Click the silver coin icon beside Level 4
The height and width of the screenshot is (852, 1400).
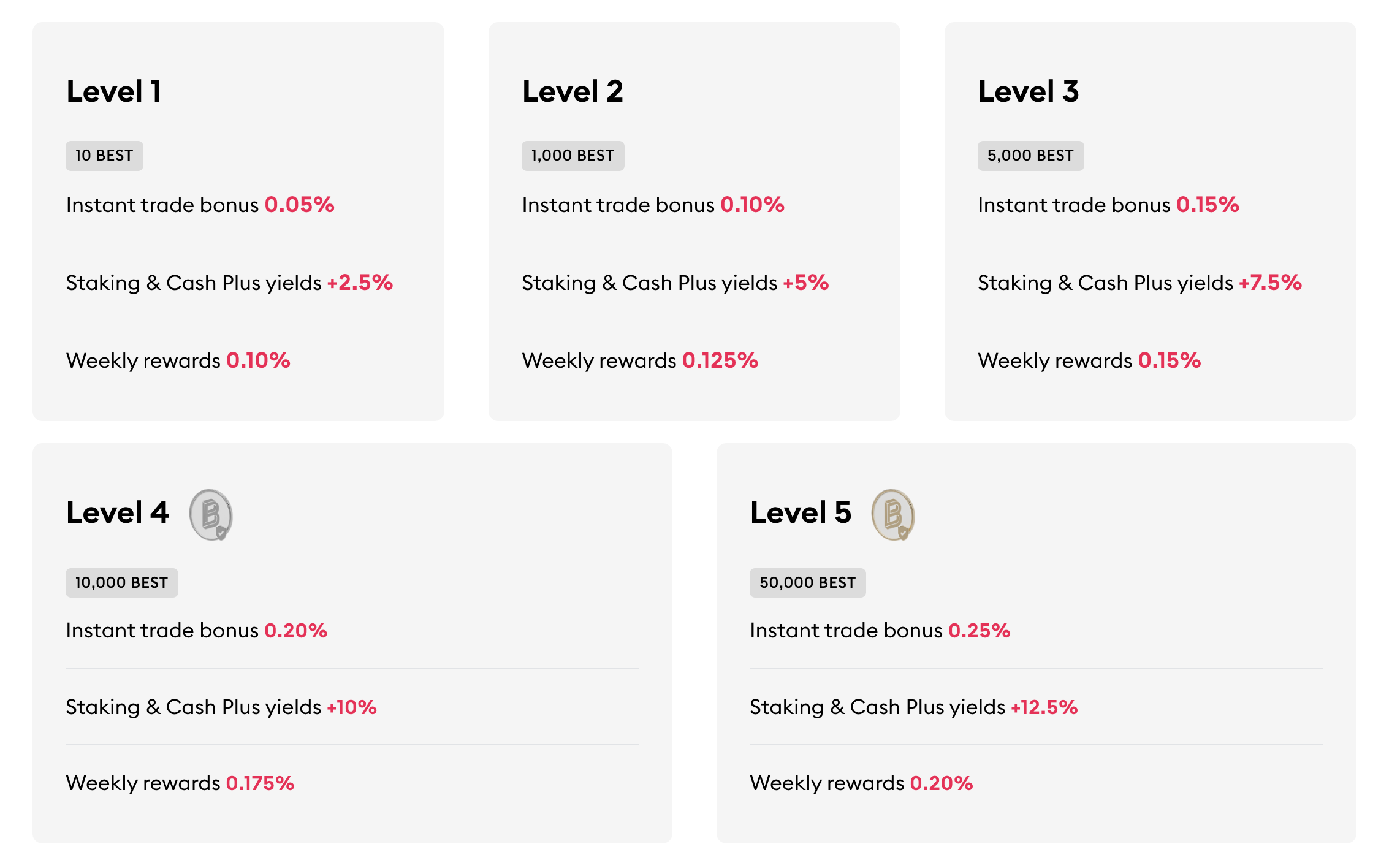[x=211, y=514]
